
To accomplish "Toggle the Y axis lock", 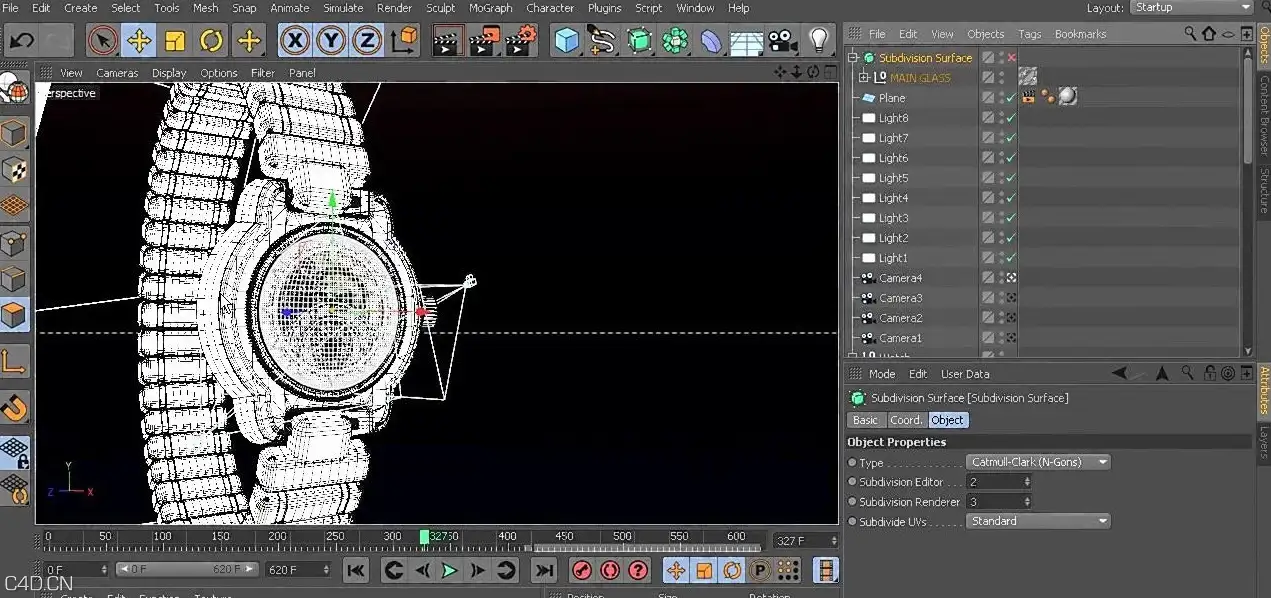I will (x=331, y=41).
